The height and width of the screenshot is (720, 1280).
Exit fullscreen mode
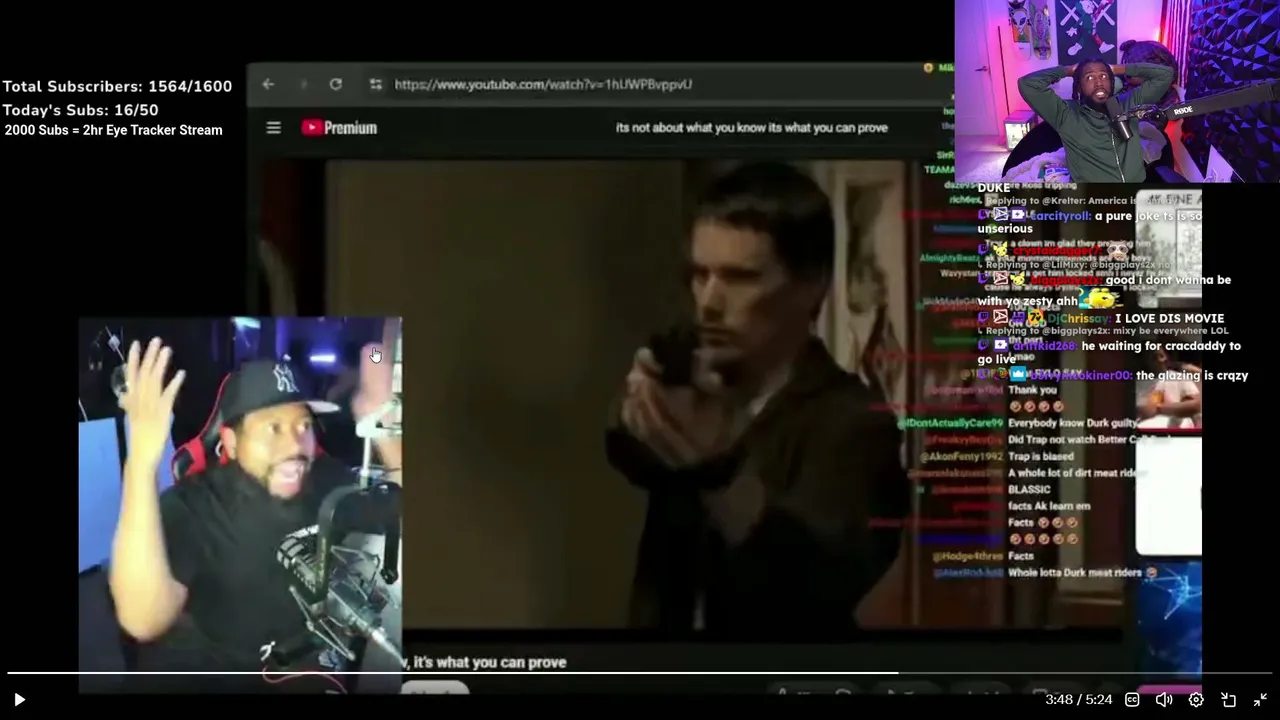point(1261,700)
